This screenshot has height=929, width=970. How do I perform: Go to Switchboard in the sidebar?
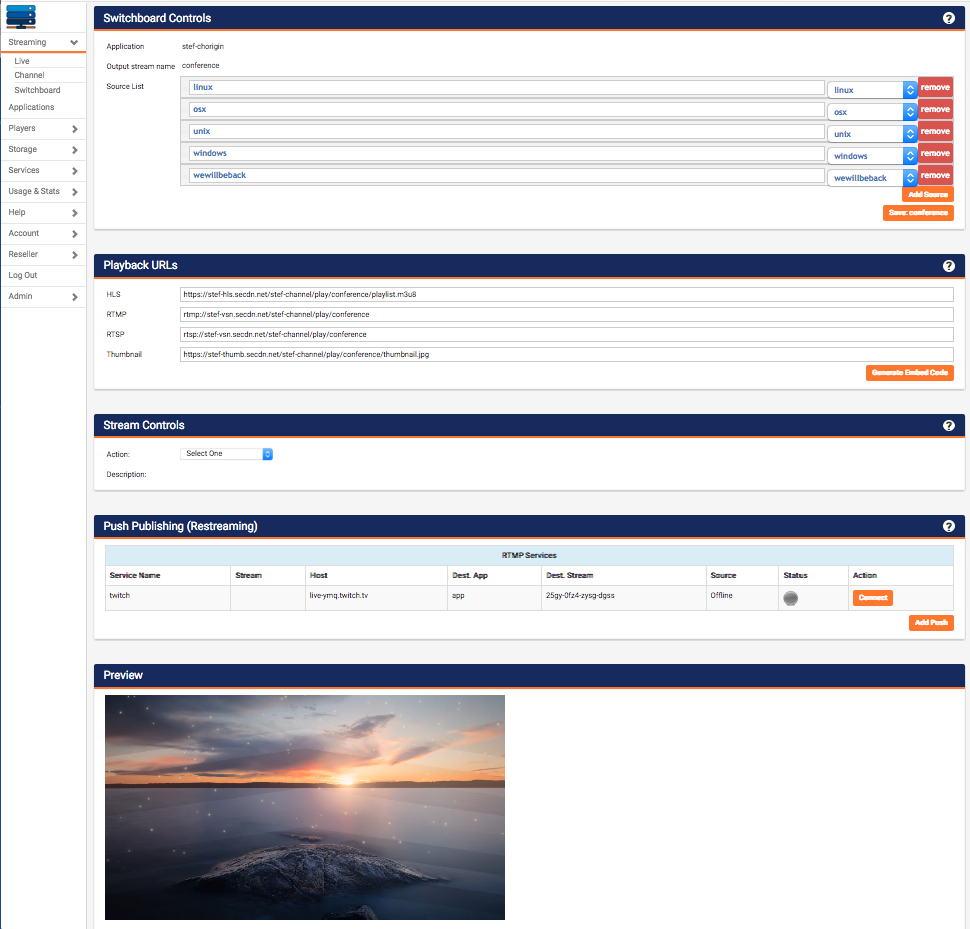[x=37, y=90]
